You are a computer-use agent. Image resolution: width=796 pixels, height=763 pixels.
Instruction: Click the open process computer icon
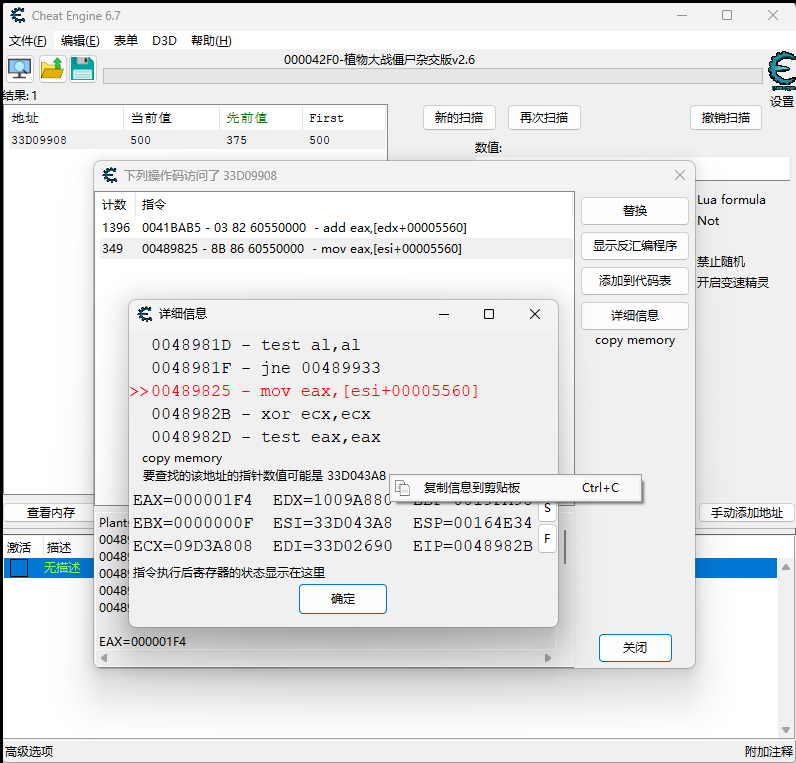[20, 69]
